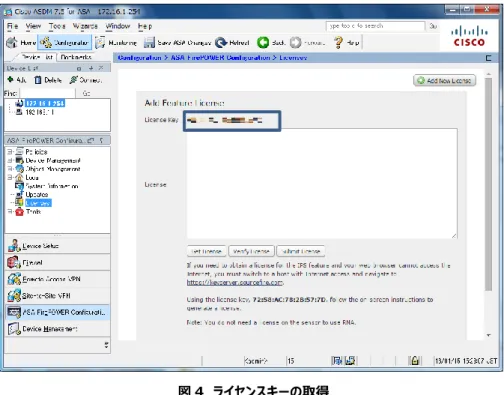Click navigation pane options chevron
Image resolution: width=504 pixels, height=395 pixels.
point(106,345)
